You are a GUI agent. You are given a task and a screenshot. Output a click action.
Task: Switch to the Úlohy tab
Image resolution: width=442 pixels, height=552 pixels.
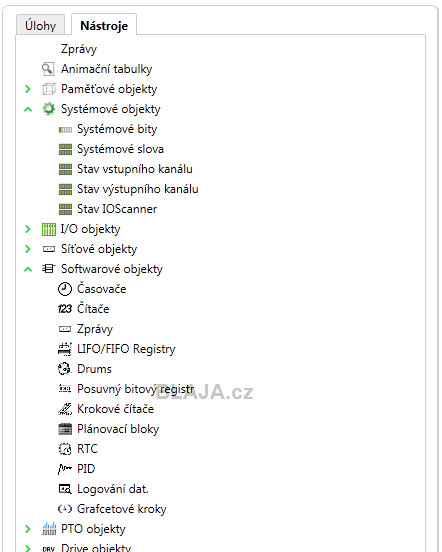pyautogui.click(x=40, y=25)
